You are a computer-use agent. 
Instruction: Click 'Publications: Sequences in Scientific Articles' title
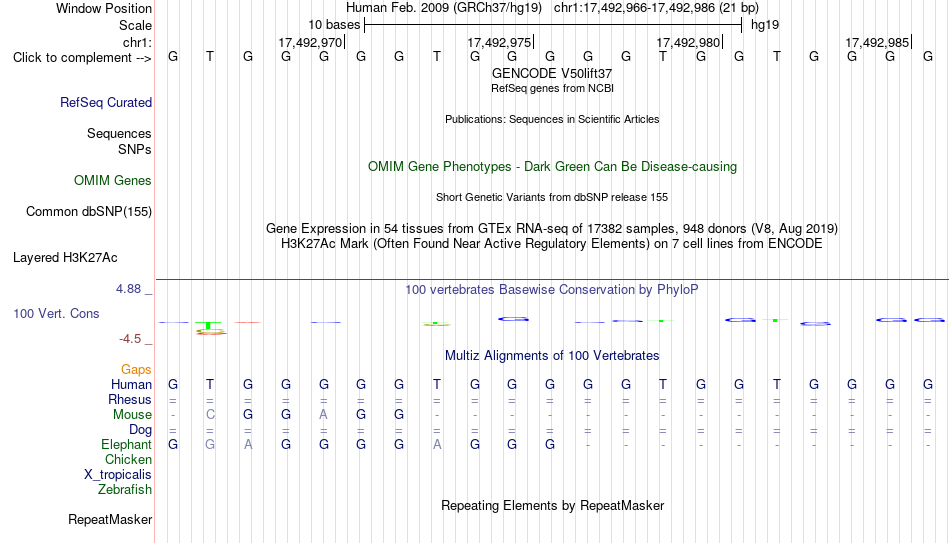(552, 119)
